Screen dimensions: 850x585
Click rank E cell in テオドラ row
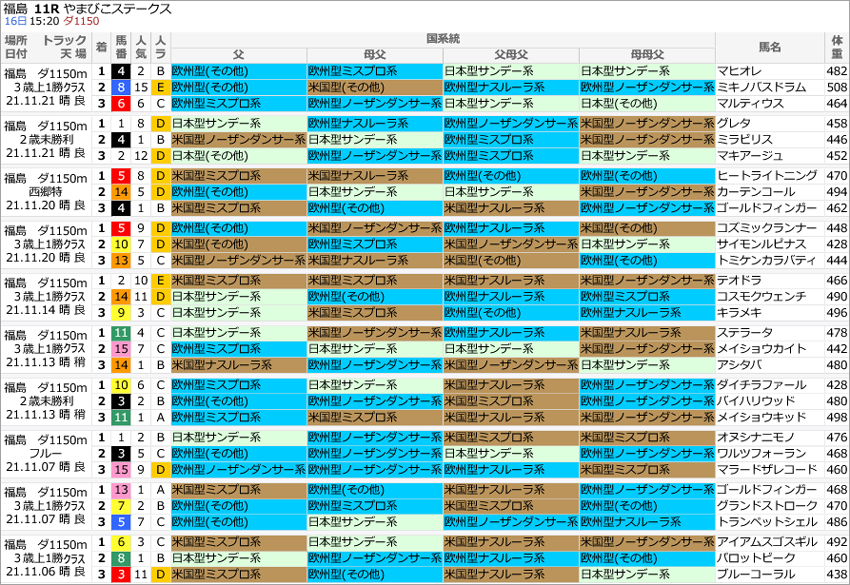pyautogui.click(x=160, y=280)
